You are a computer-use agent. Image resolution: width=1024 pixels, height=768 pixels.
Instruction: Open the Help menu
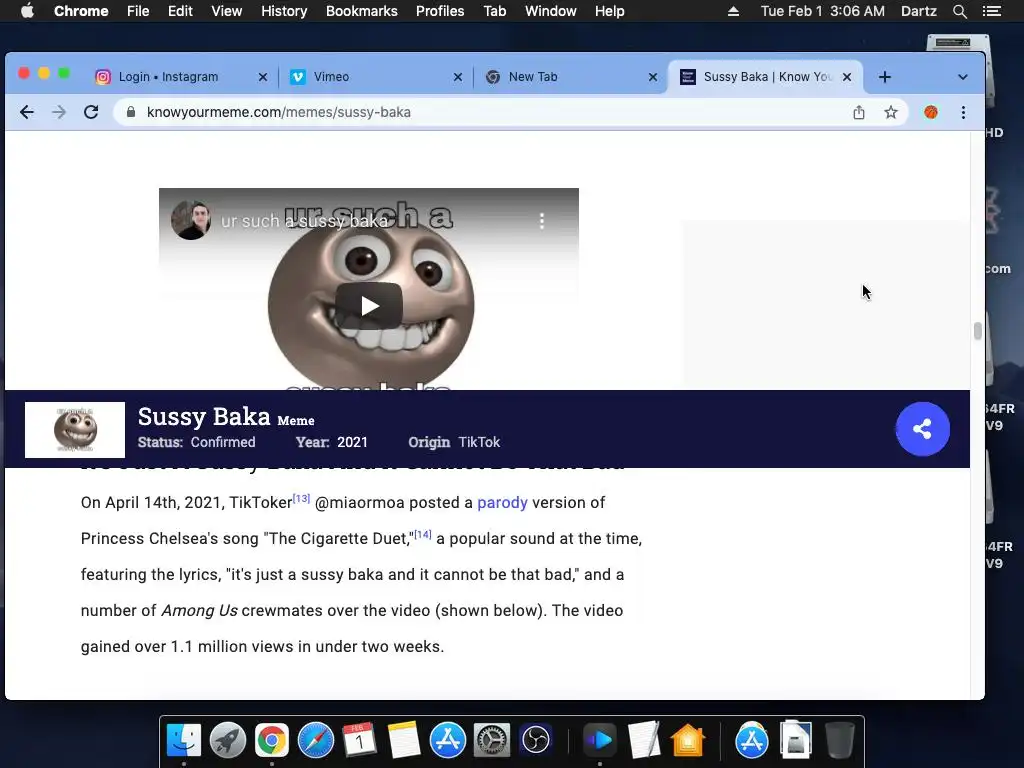pyautogui.click(x=609, y=11)
